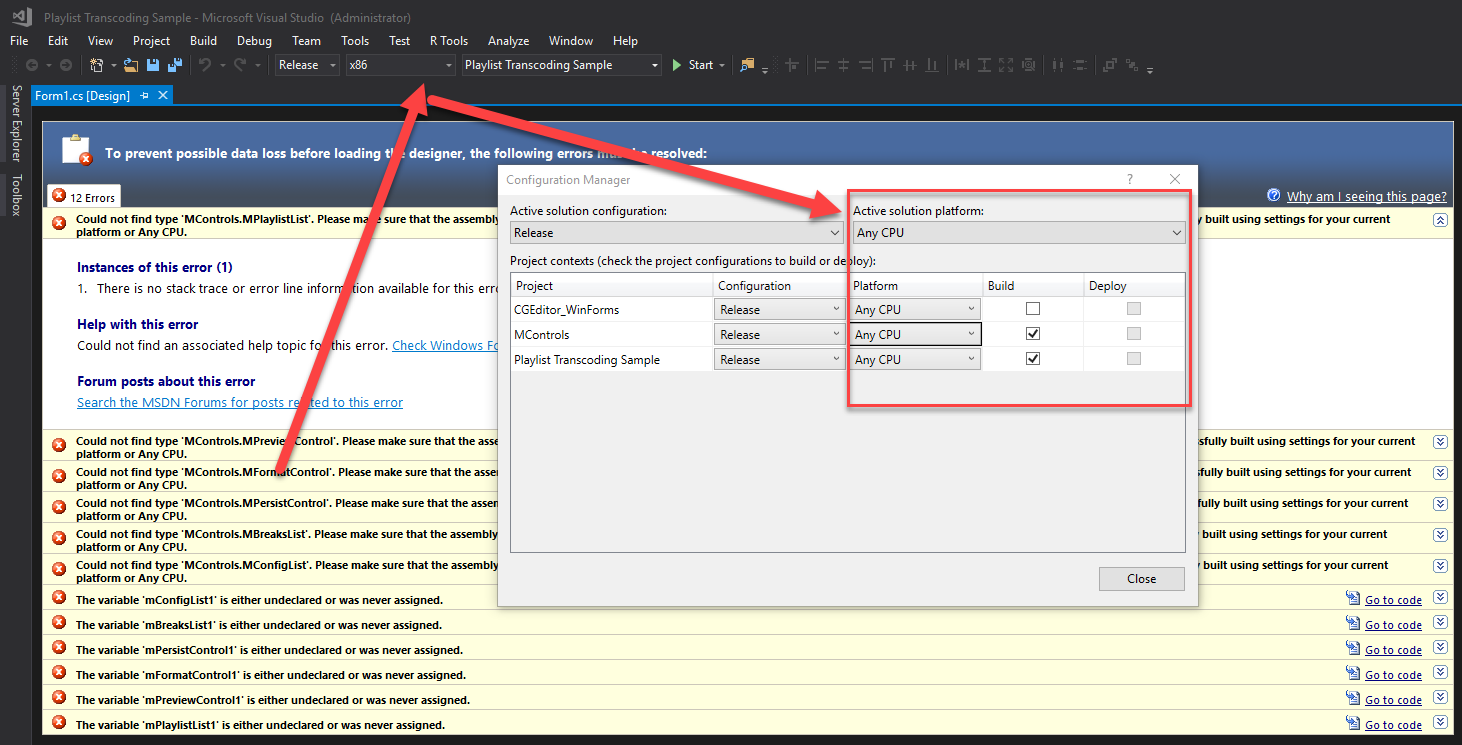
Task: Toggle Build checkbox for CGEditor_WinForms
Action: [1033, 309]
